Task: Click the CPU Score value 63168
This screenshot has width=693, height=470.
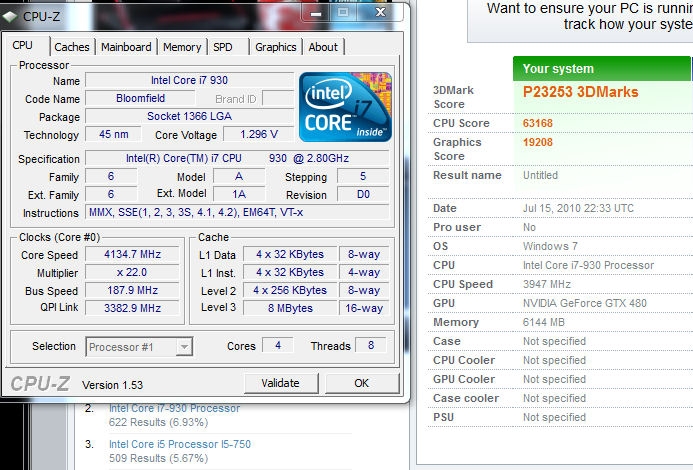Action: tap(537, 123)
